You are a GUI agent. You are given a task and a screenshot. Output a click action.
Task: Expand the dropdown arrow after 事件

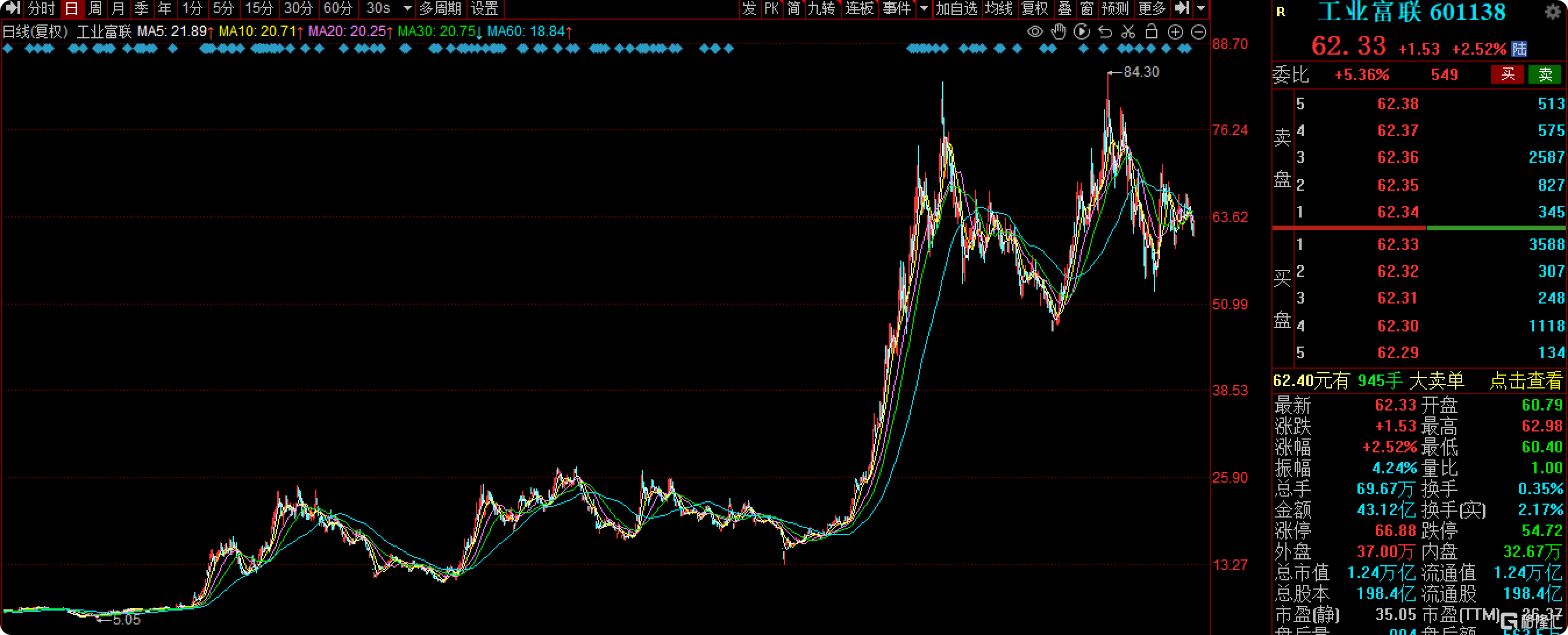tap(924, 9)
